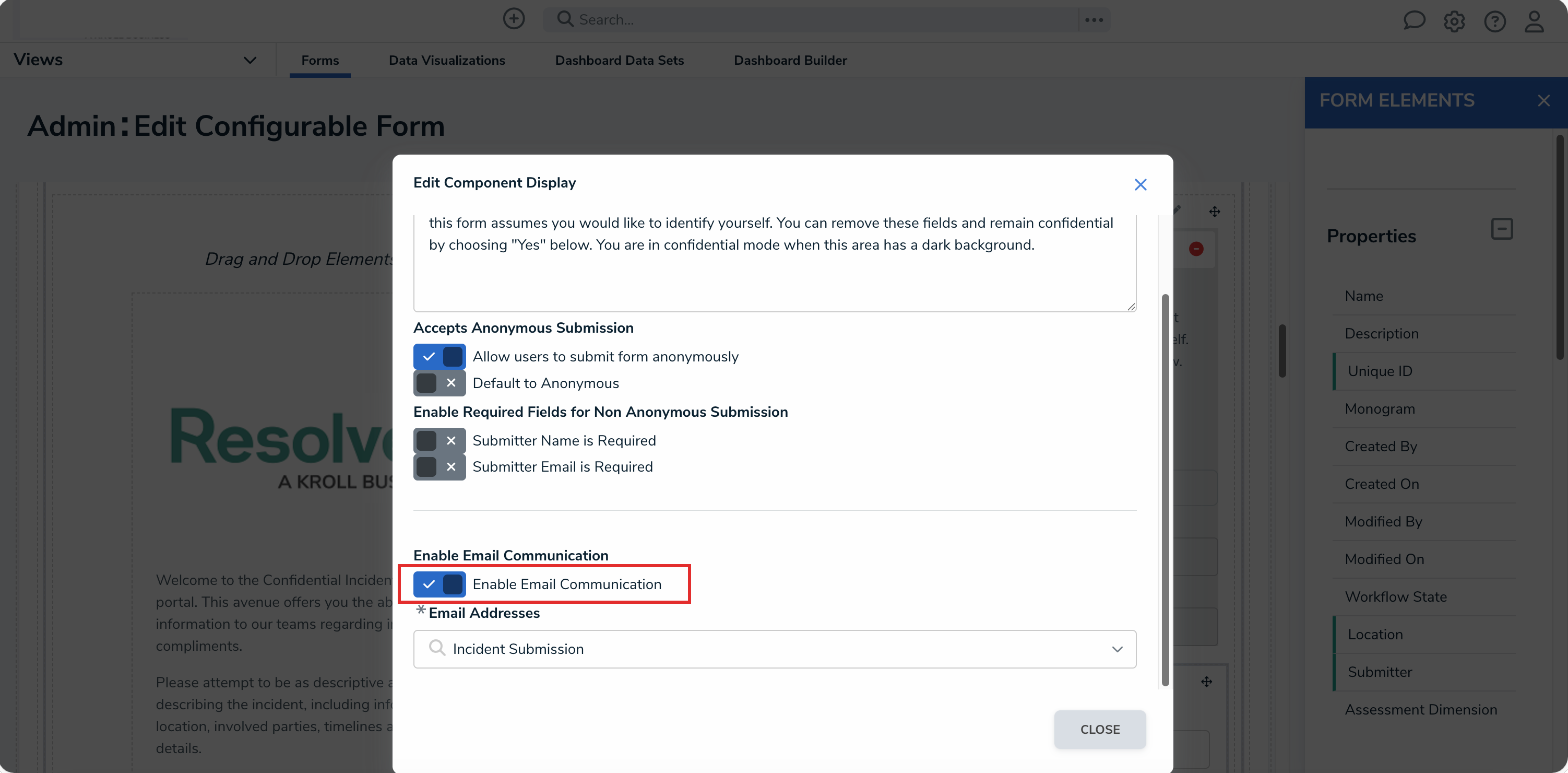1568x773 pixels.
Task: Click the add (+) icon near search
Action: point(513,18)
